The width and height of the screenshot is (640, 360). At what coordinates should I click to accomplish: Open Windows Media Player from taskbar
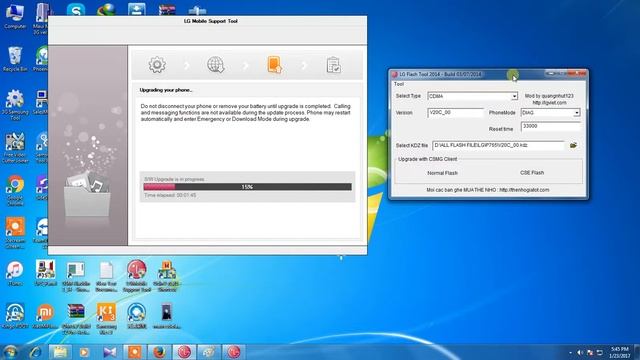84,352
